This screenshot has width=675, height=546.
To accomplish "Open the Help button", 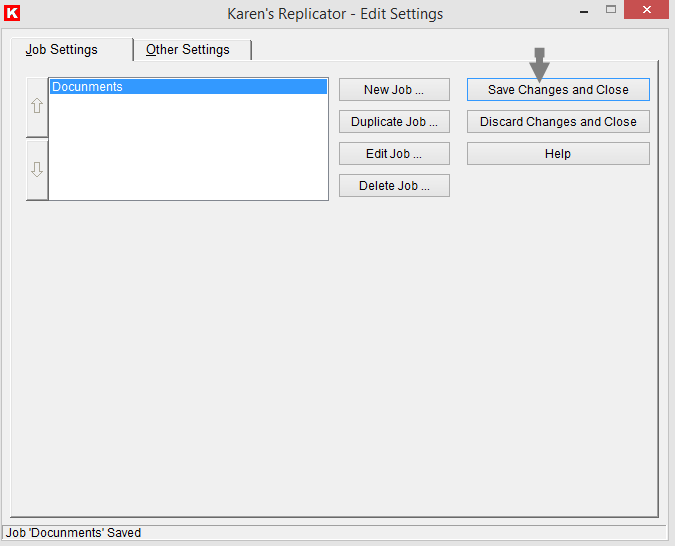I will click(x=558, y=154).
